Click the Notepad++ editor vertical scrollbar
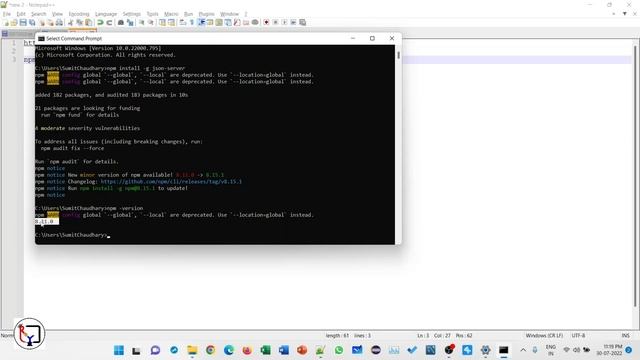640x360 pixels. click(x=635, y=176)
